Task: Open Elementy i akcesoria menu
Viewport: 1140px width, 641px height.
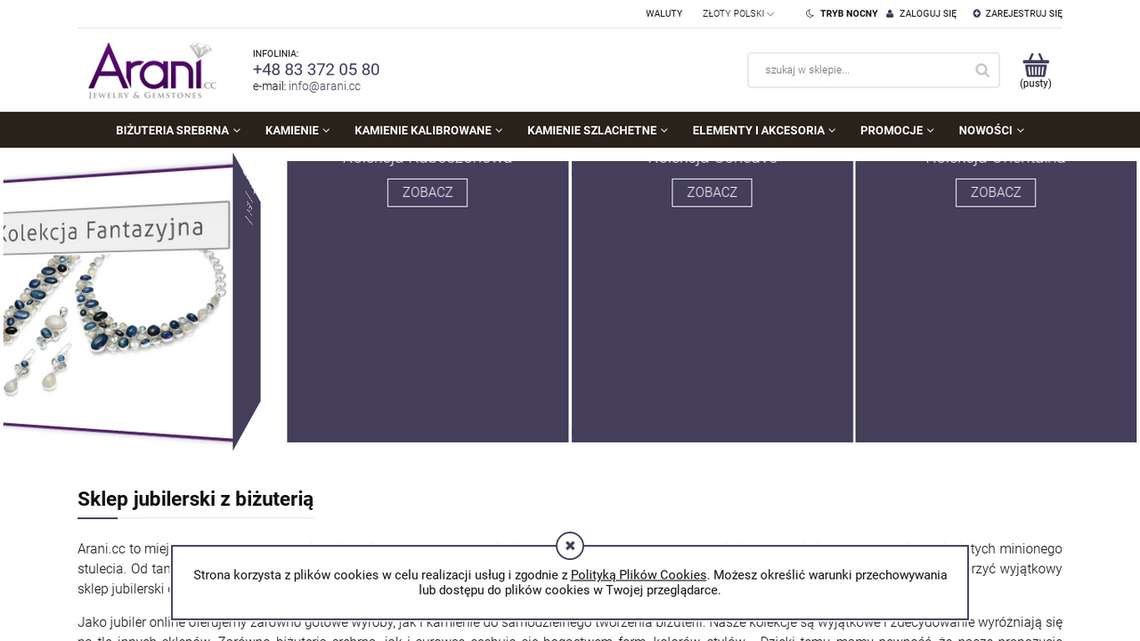Action: pyautogui.click(x=763, y=130)
